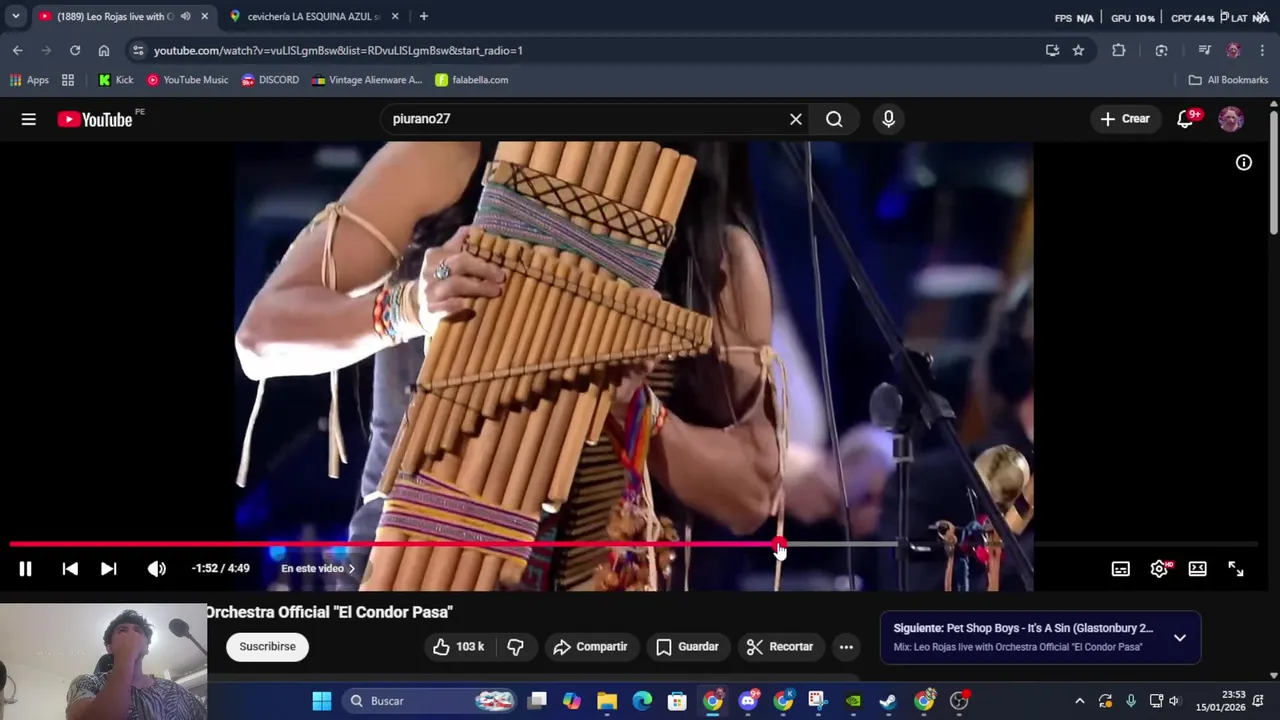Switch to the Leo Rojas YouTube tab
Viewport: 1280px width, 720px height.
pos(115,16)
